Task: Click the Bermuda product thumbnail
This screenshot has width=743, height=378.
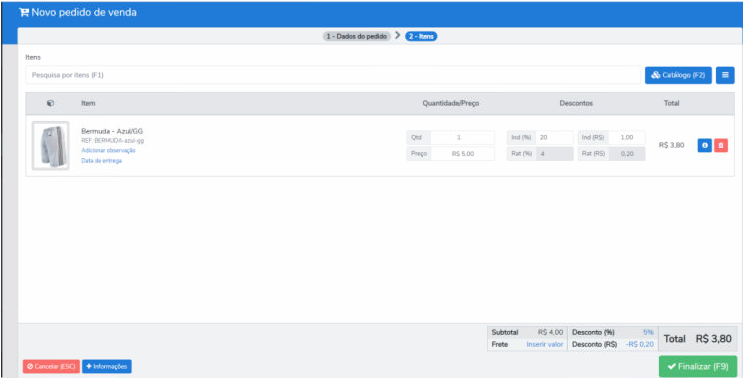Action: click(x=50, y=145)
